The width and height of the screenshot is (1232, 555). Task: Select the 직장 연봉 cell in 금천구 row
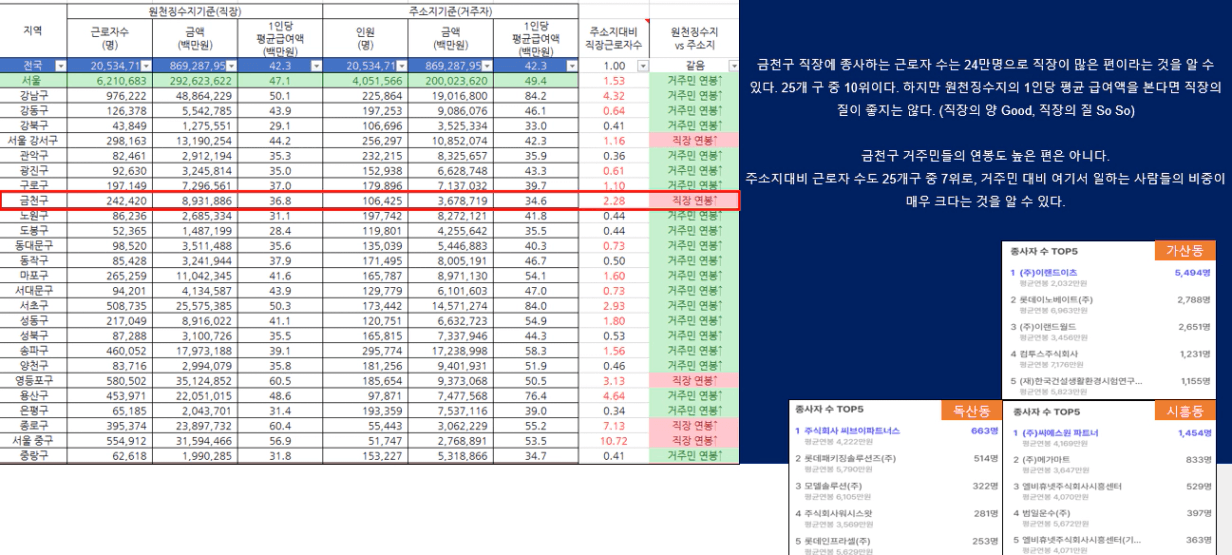694,201
